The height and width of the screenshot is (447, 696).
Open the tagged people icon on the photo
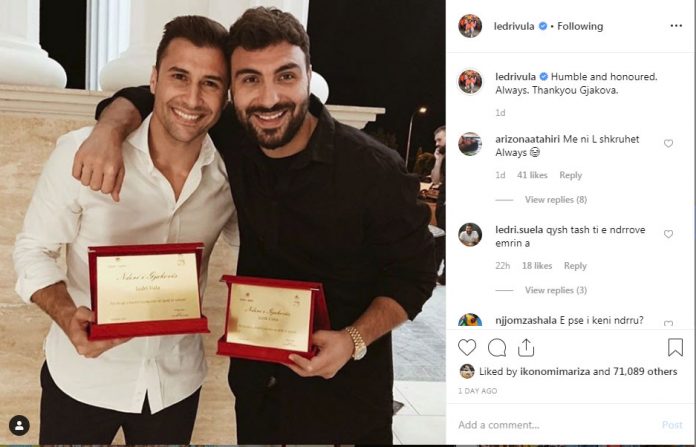19,426
